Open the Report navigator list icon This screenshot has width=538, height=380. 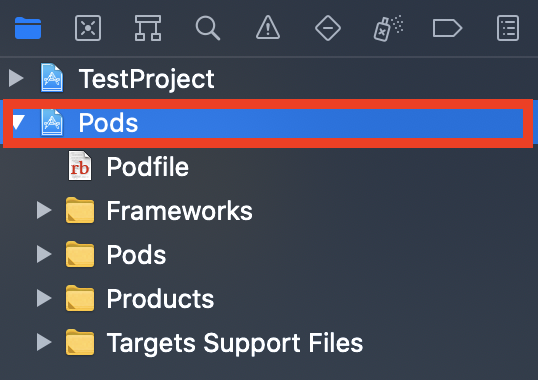pyautogui.click(x=508, y=28)
